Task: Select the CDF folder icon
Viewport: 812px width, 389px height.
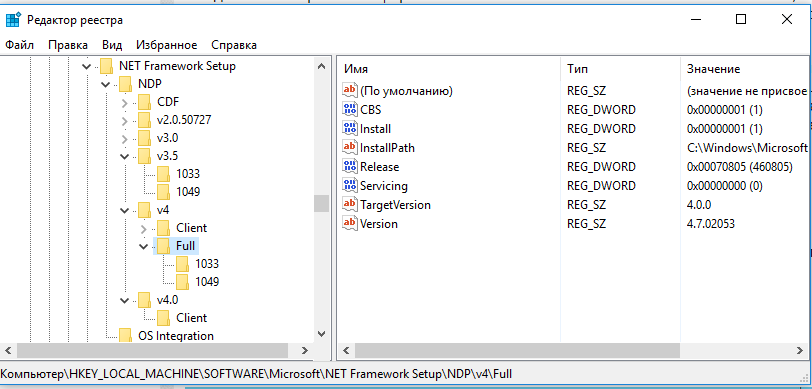Action: tap(144, 102)
